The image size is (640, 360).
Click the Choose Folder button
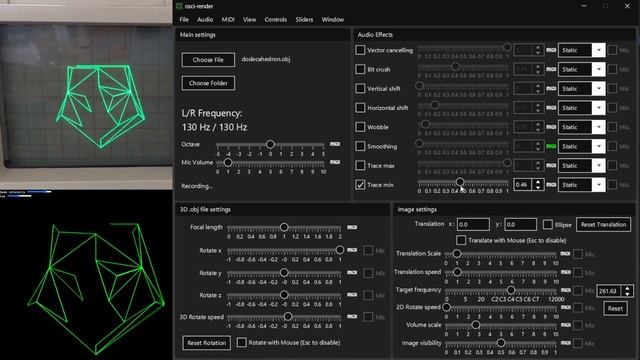click(208, 83)
